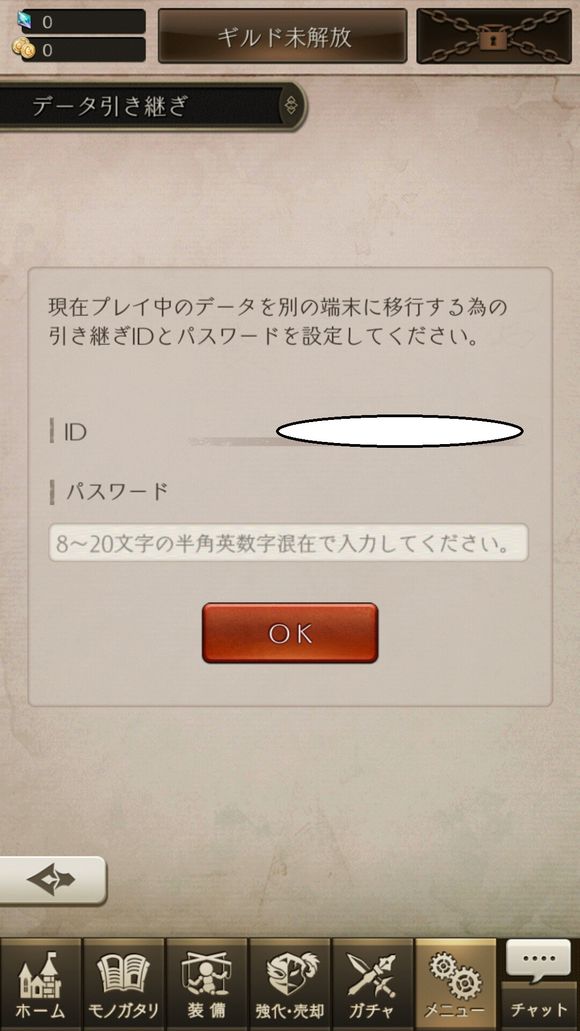Confirm with the red OK button
Viewport: 580px width, 1031px height.
[290, 633]
